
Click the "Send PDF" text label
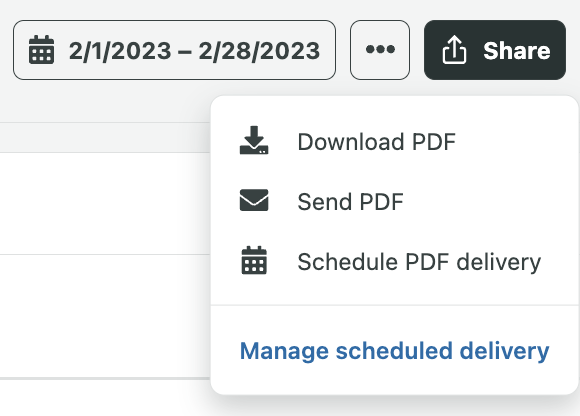click(x=350, y=202)
